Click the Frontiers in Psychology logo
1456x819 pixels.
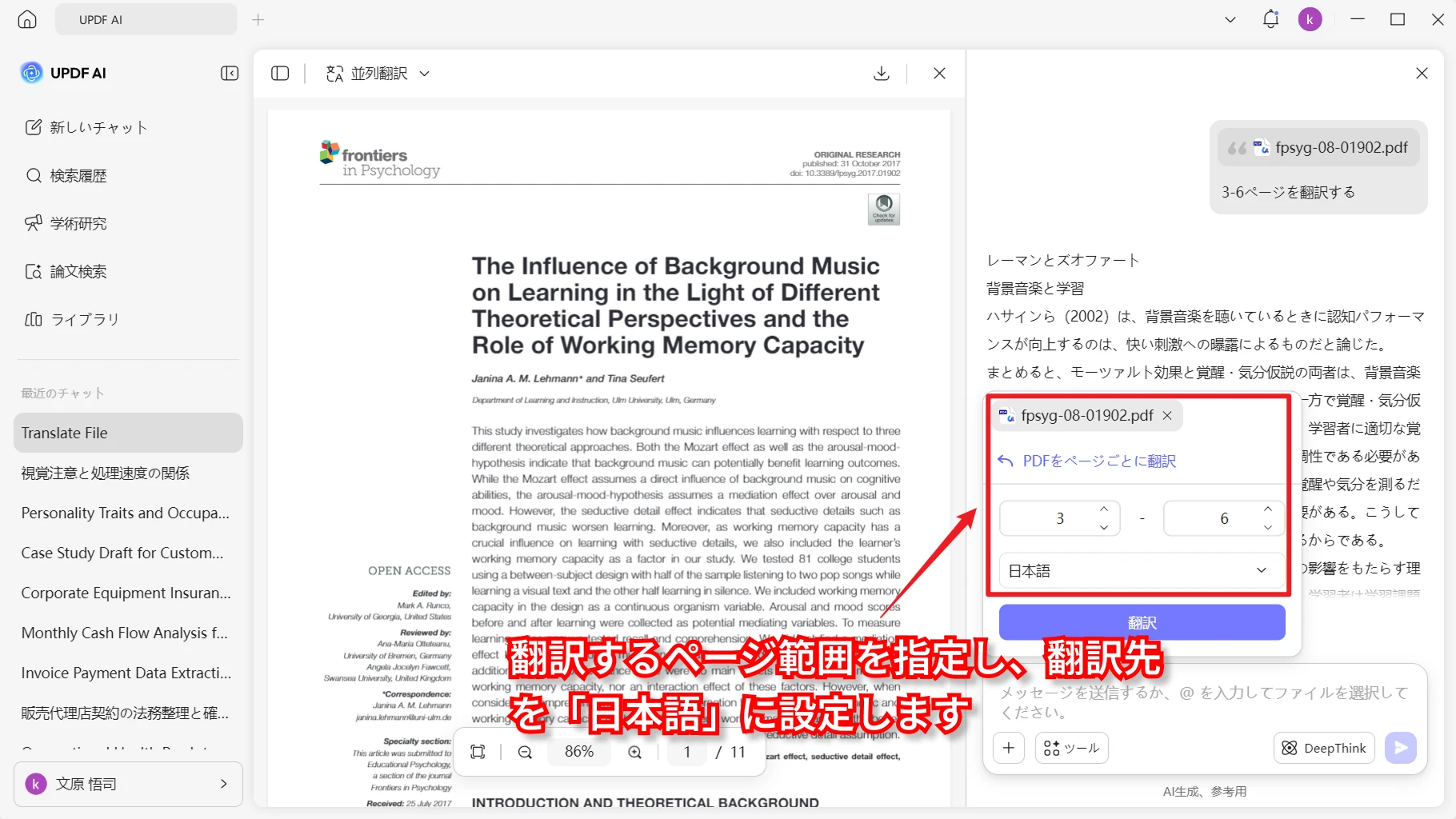(x=380, y=159)
